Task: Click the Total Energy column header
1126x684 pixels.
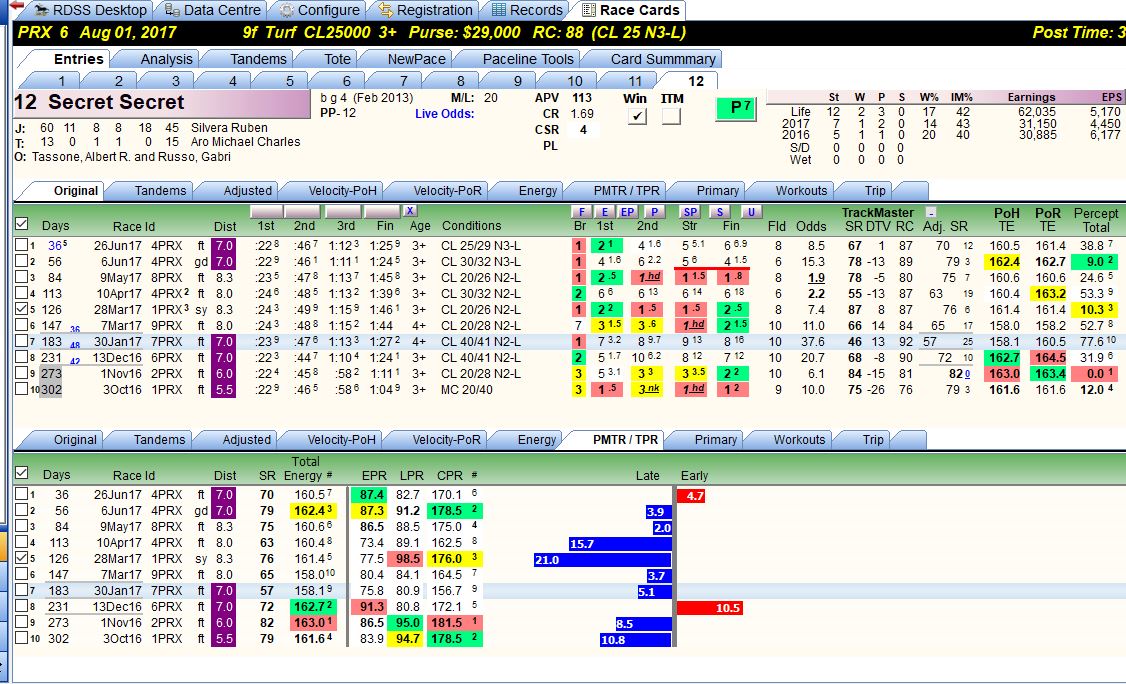Action: point(305,468)
